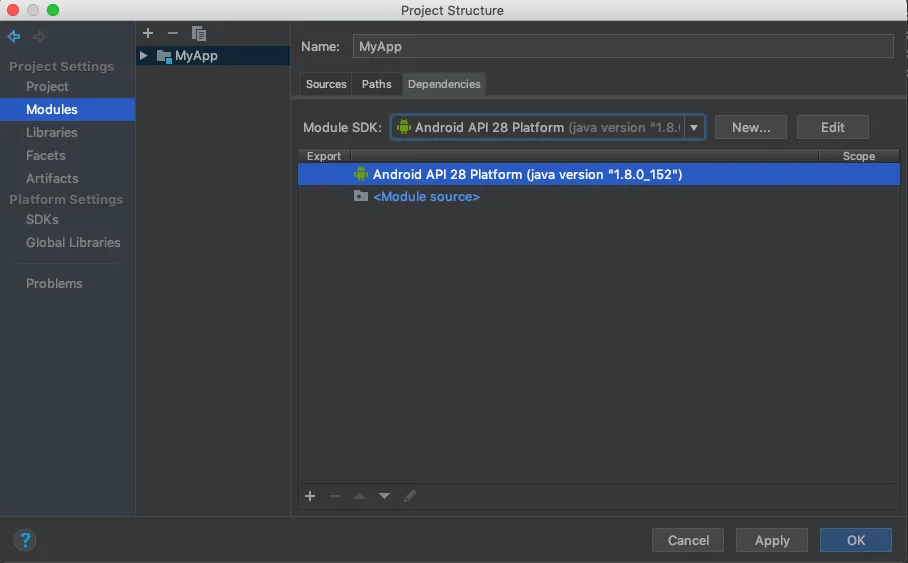Image resolution: width=908 pixels, height=563 pixels.
Task: Expand the MyApp module tree node
Action: click(143, 56)
